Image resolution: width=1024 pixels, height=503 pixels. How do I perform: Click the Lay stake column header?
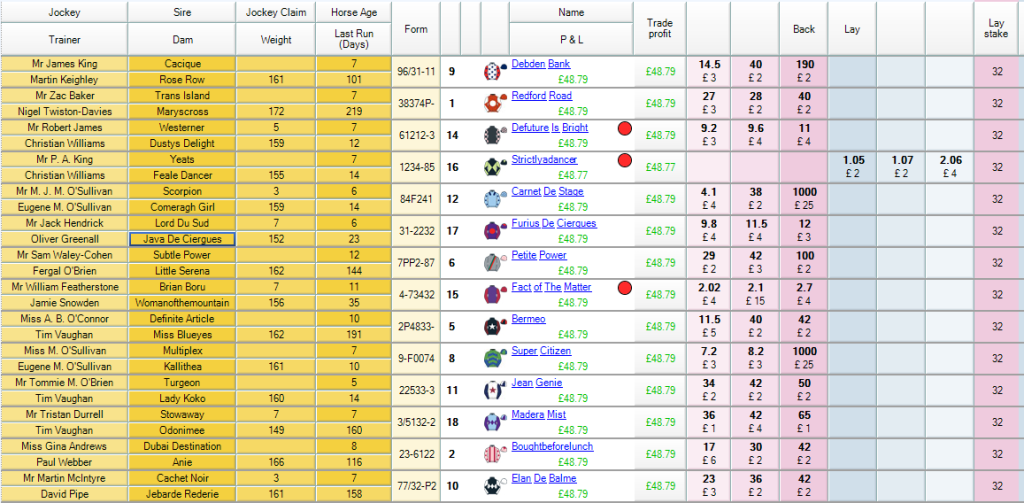(997, 29)
